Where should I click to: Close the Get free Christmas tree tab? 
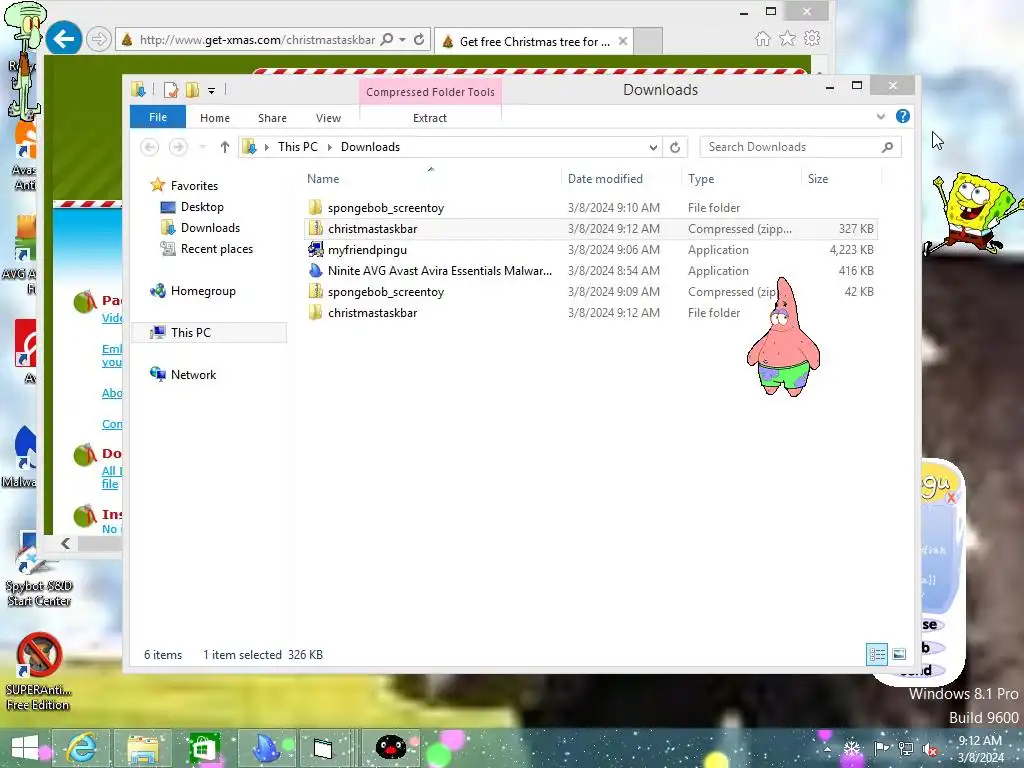(622, 41)
